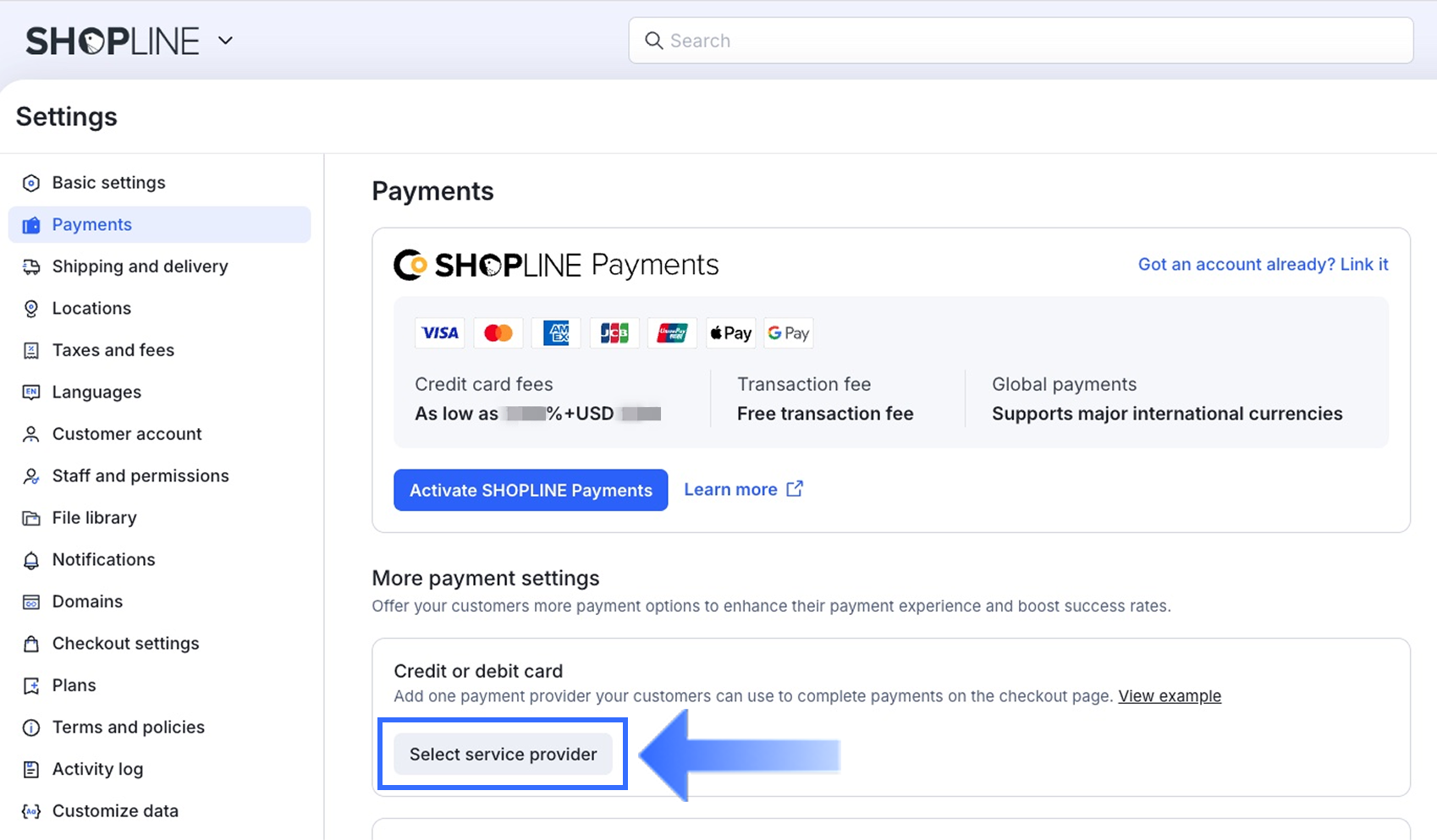Click the Notifications bell icon
Viewport: 1437px width, 840px height.
tap(31, 560)
